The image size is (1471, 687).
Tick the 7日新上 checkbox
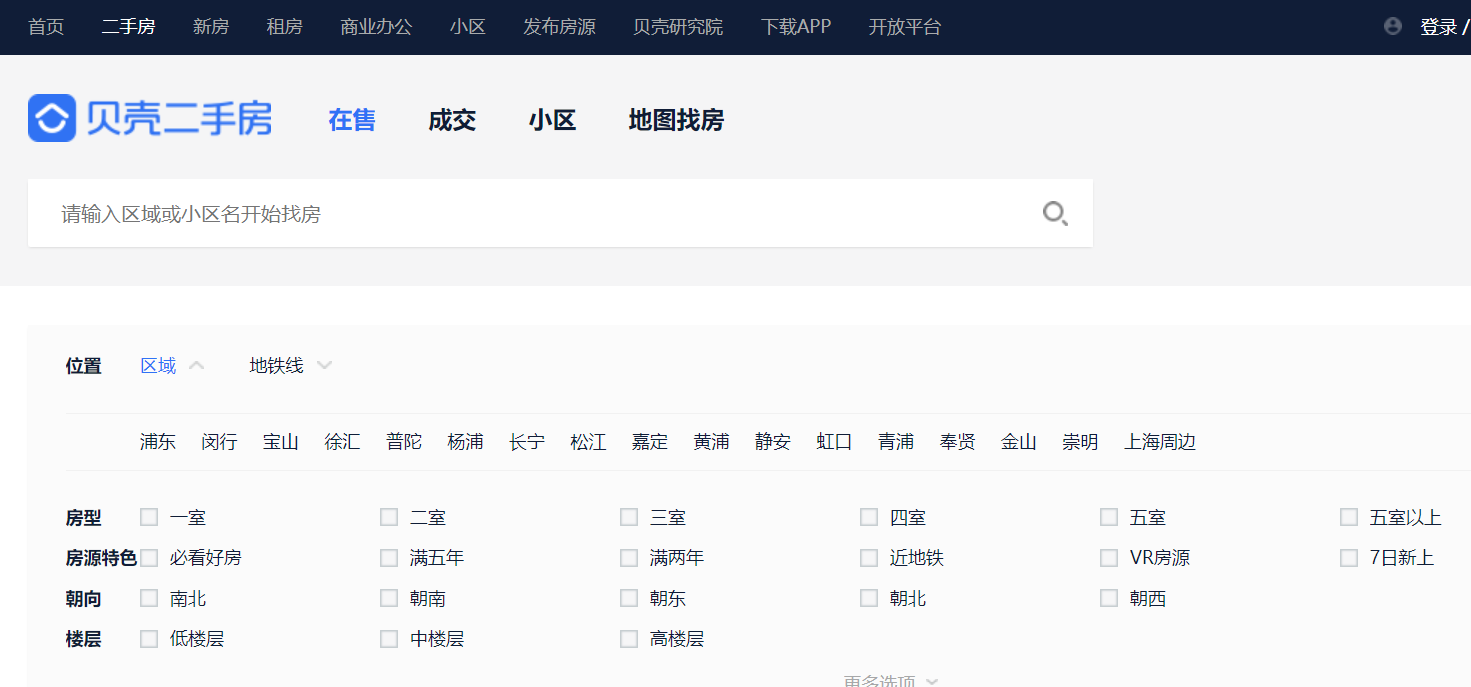click(x=1349, y=557)
